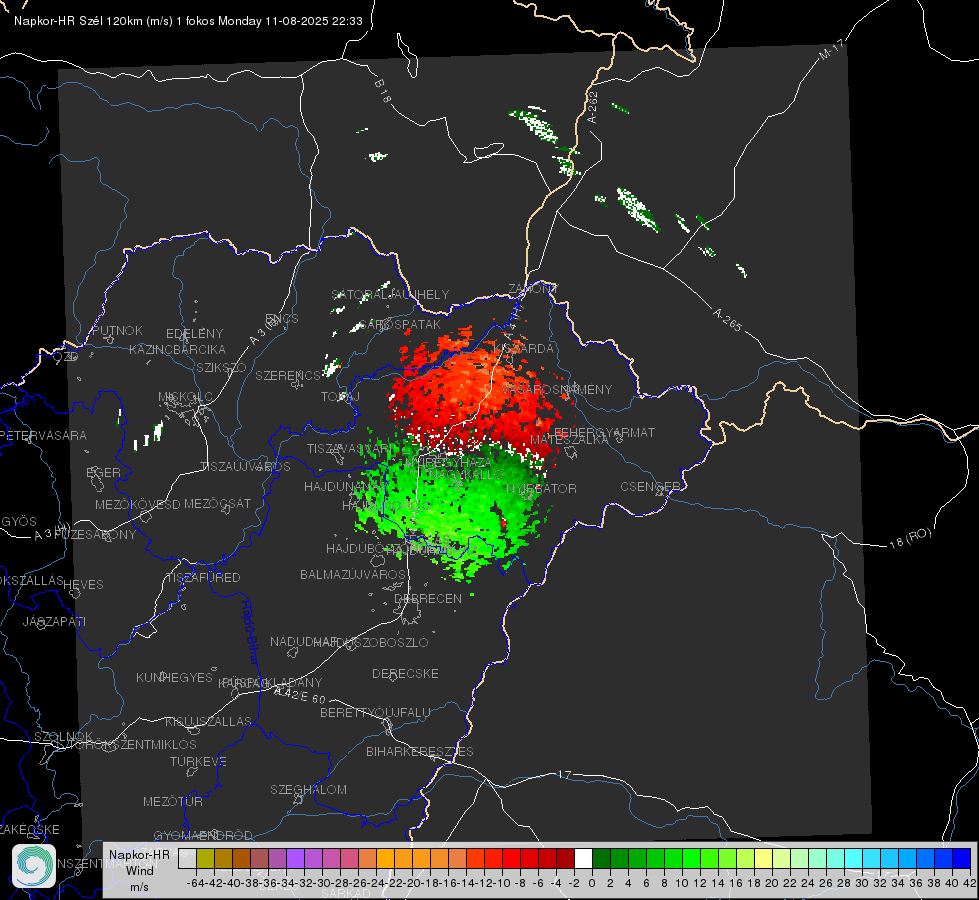Image resolution: width=979 pixels, height=900 pixels.
Task: Click the BIHARKERESZTES town label
Action: (420, 751)
